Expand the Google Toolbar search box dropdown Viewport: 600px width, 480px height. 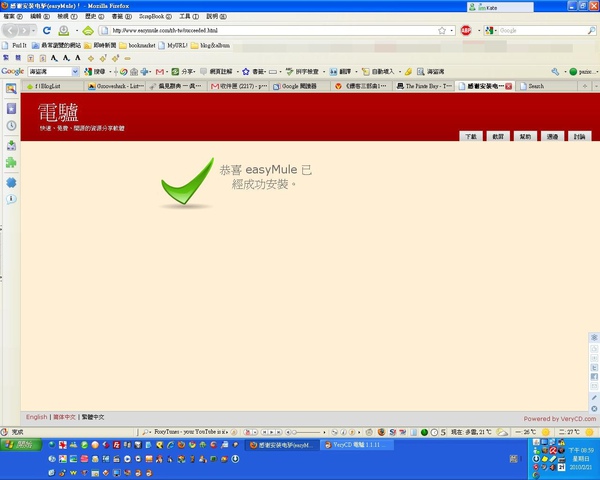click(75, 72)
